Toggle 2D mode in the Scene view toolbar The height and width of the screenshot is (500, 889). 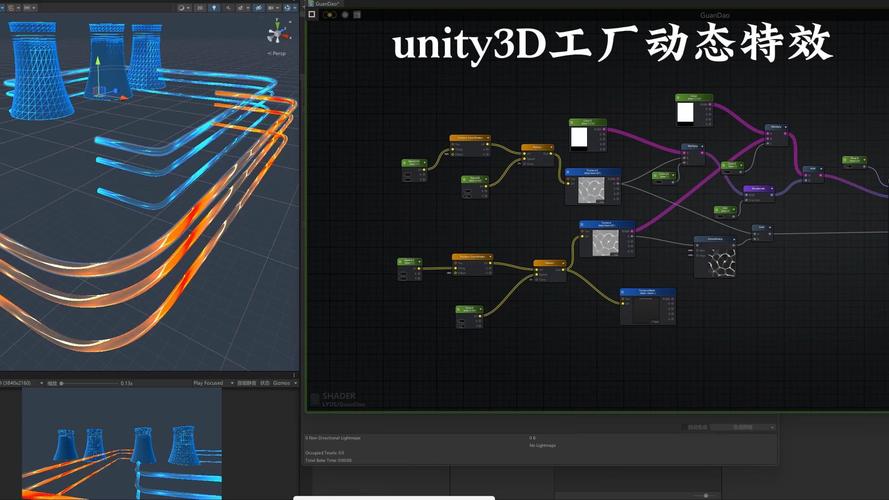point(200,8)
